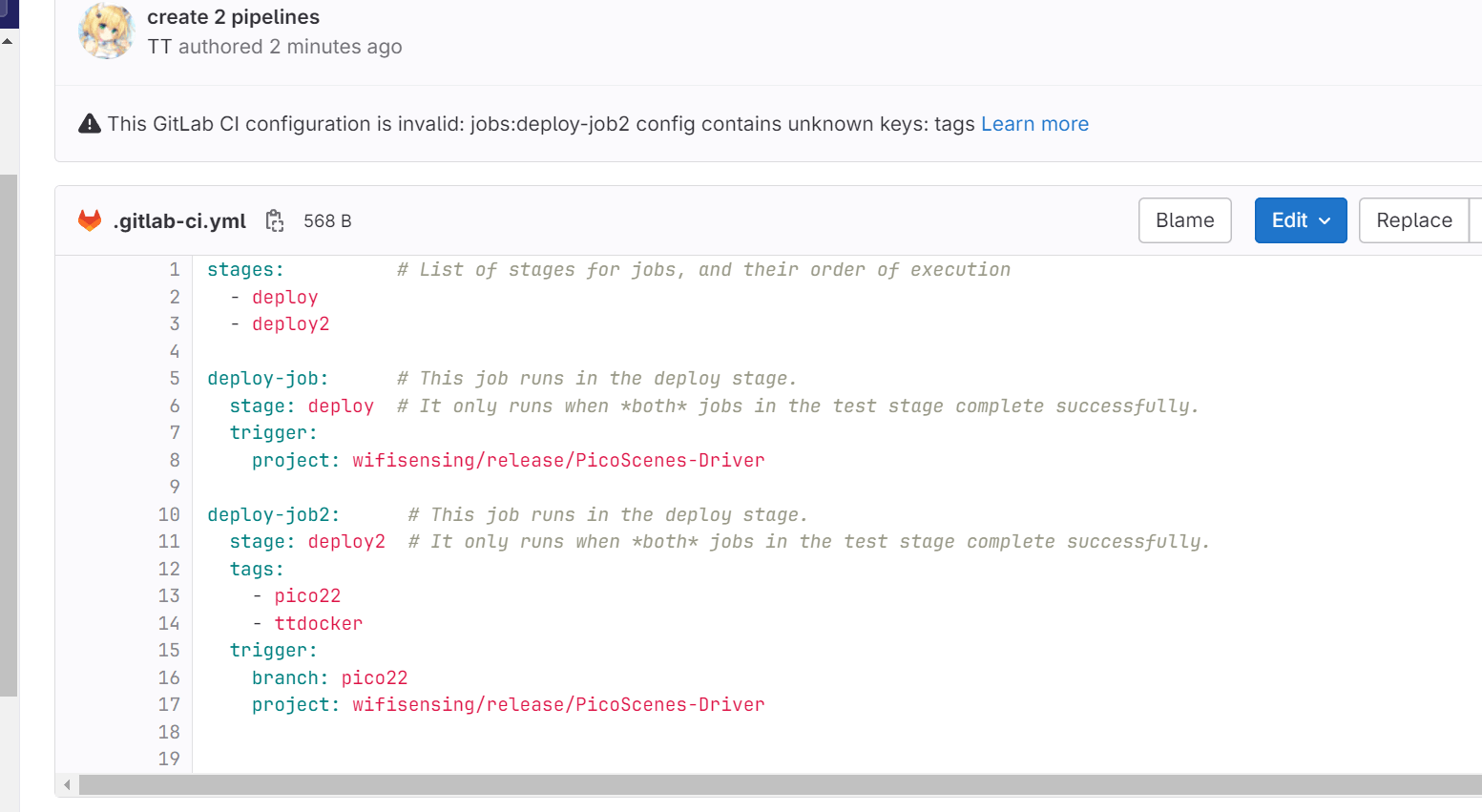Screen dimensions: 1482x812
Task: Click the warning triangle in the invalid config banner
Action: tap(89, 123)
